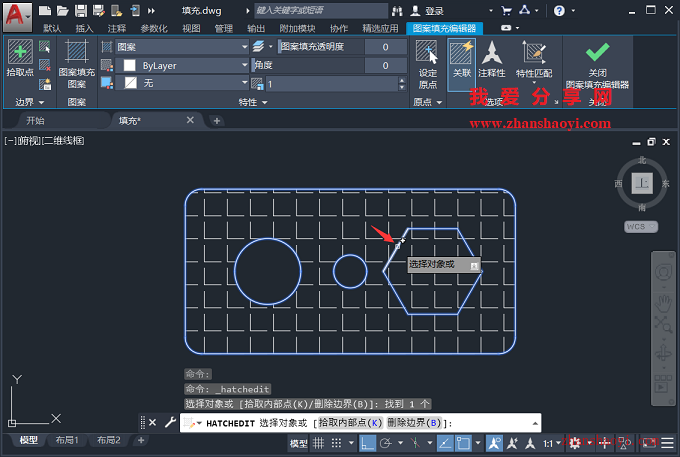
Task: Toggle isometric drafting in status bar
Action: 415,443
